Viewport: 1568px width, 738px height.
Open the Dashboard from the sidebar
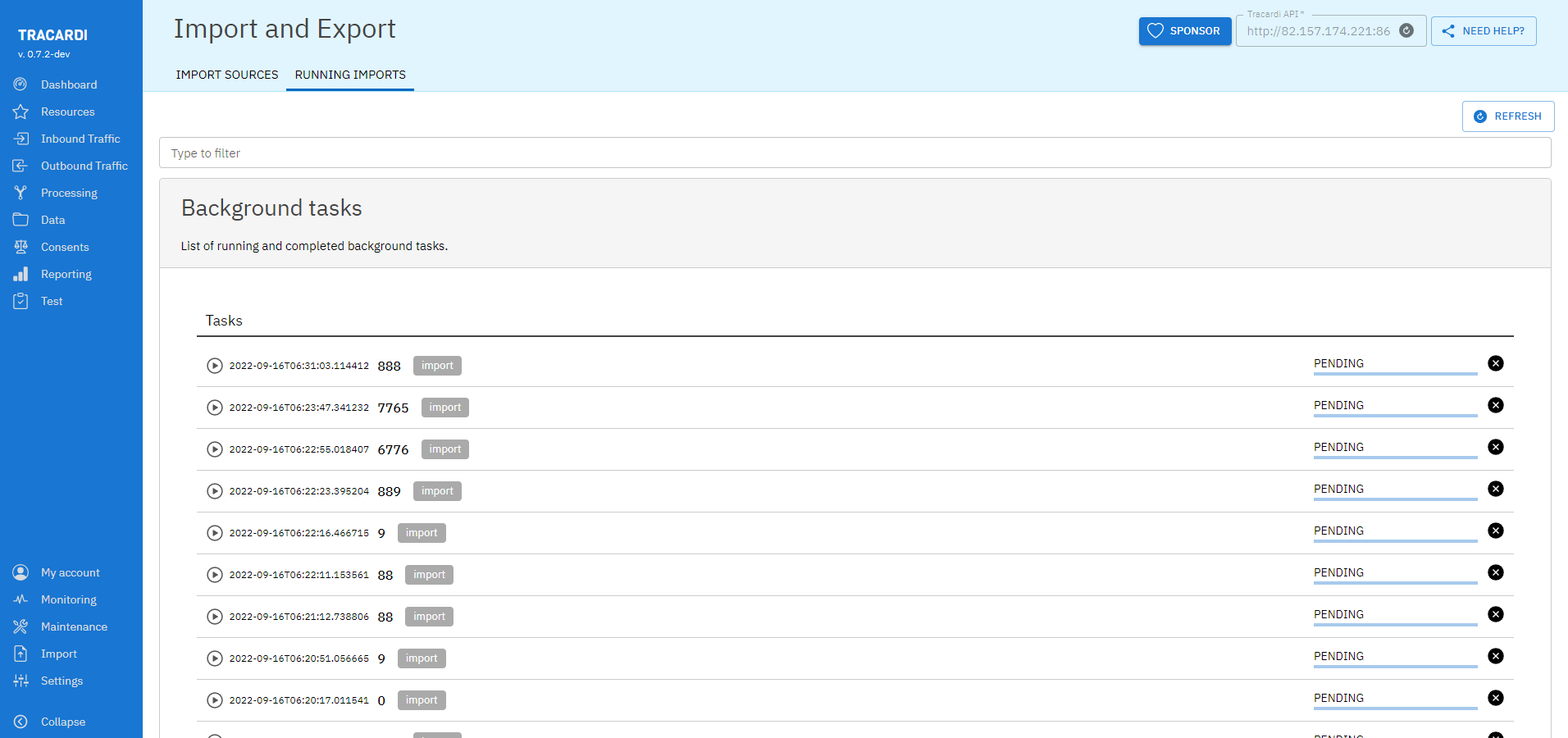(x=68, y=84)
